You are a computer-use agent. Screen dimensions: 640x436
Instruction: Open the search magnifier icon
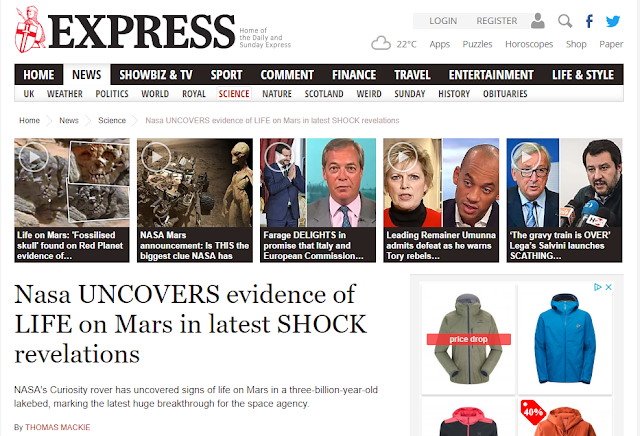pyautogui.click(x=565, y=21)
